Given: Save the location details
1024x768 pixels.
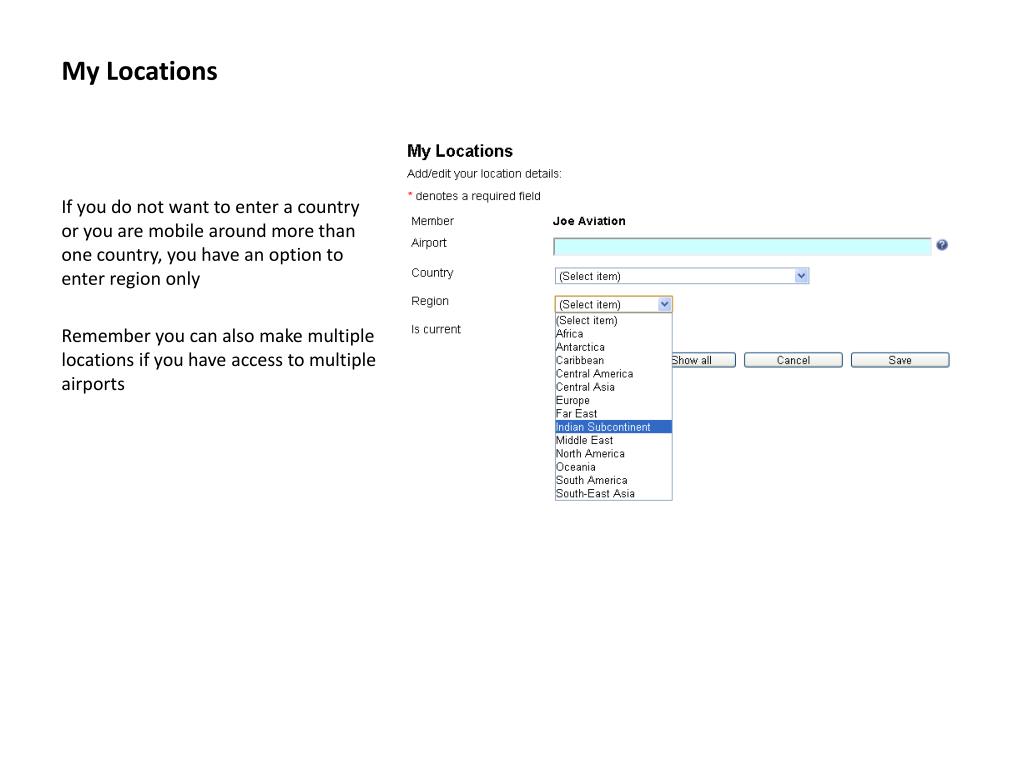Looking at the screenshot, I should tap(900, 360).
